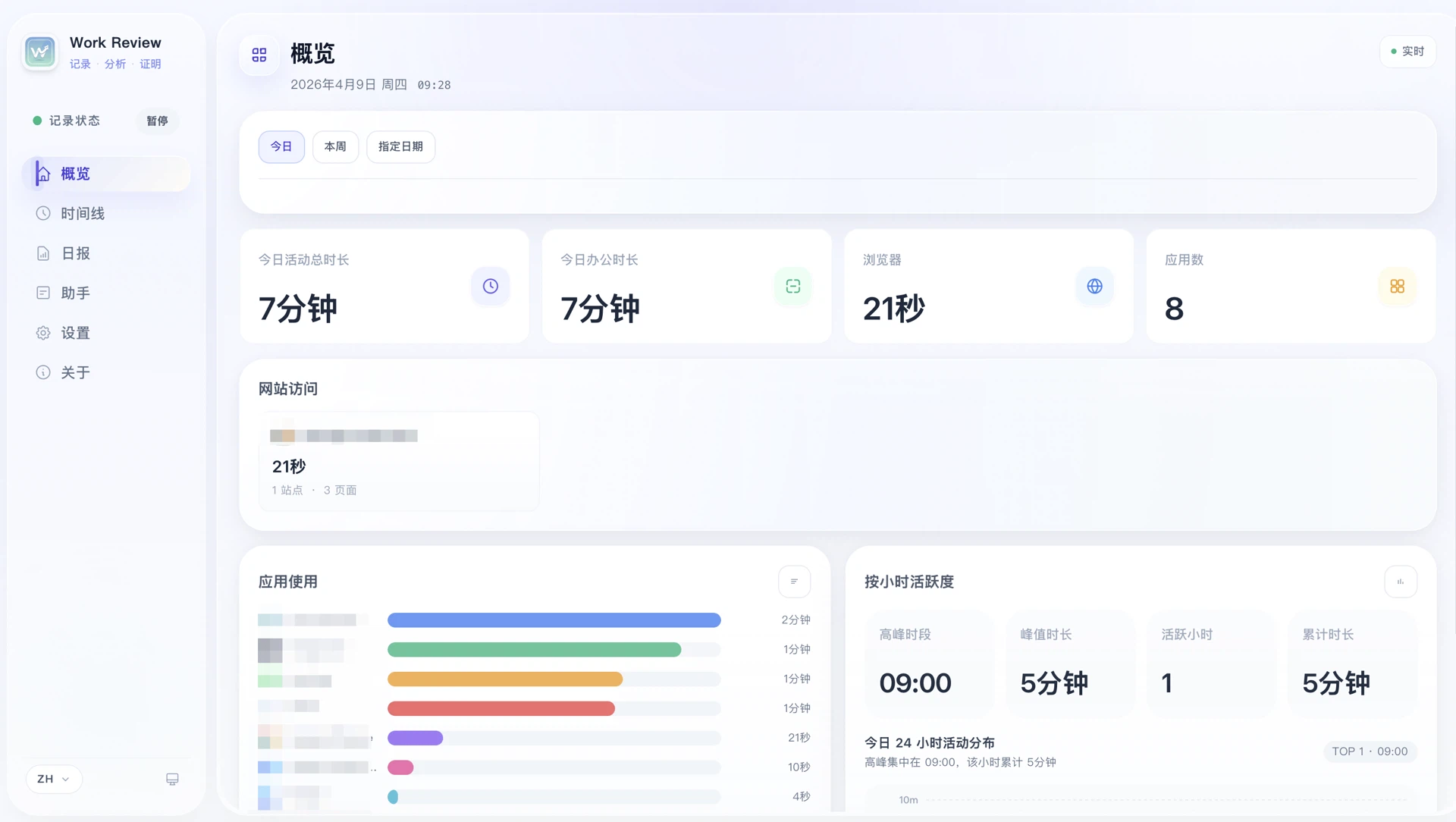Image resolution: width=1456 pixels, height=822 pixels.
Task: Open the 应用数 8 card
Action: tap(1291, 287)
